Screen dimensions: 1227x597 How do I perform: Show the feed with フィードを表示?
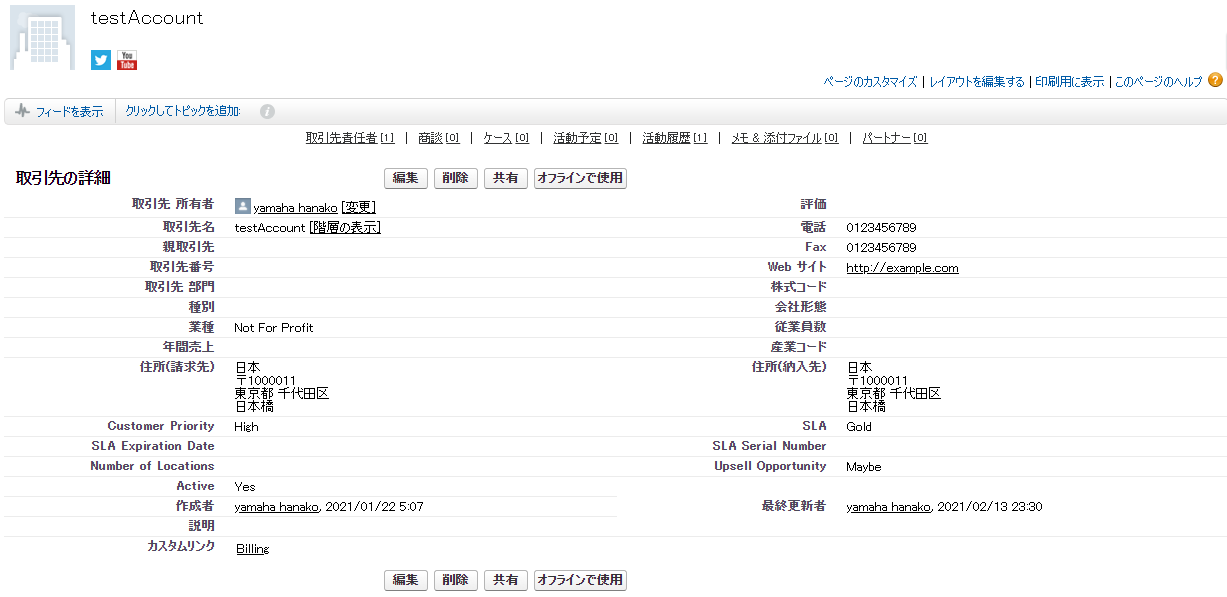coord(69,112)
